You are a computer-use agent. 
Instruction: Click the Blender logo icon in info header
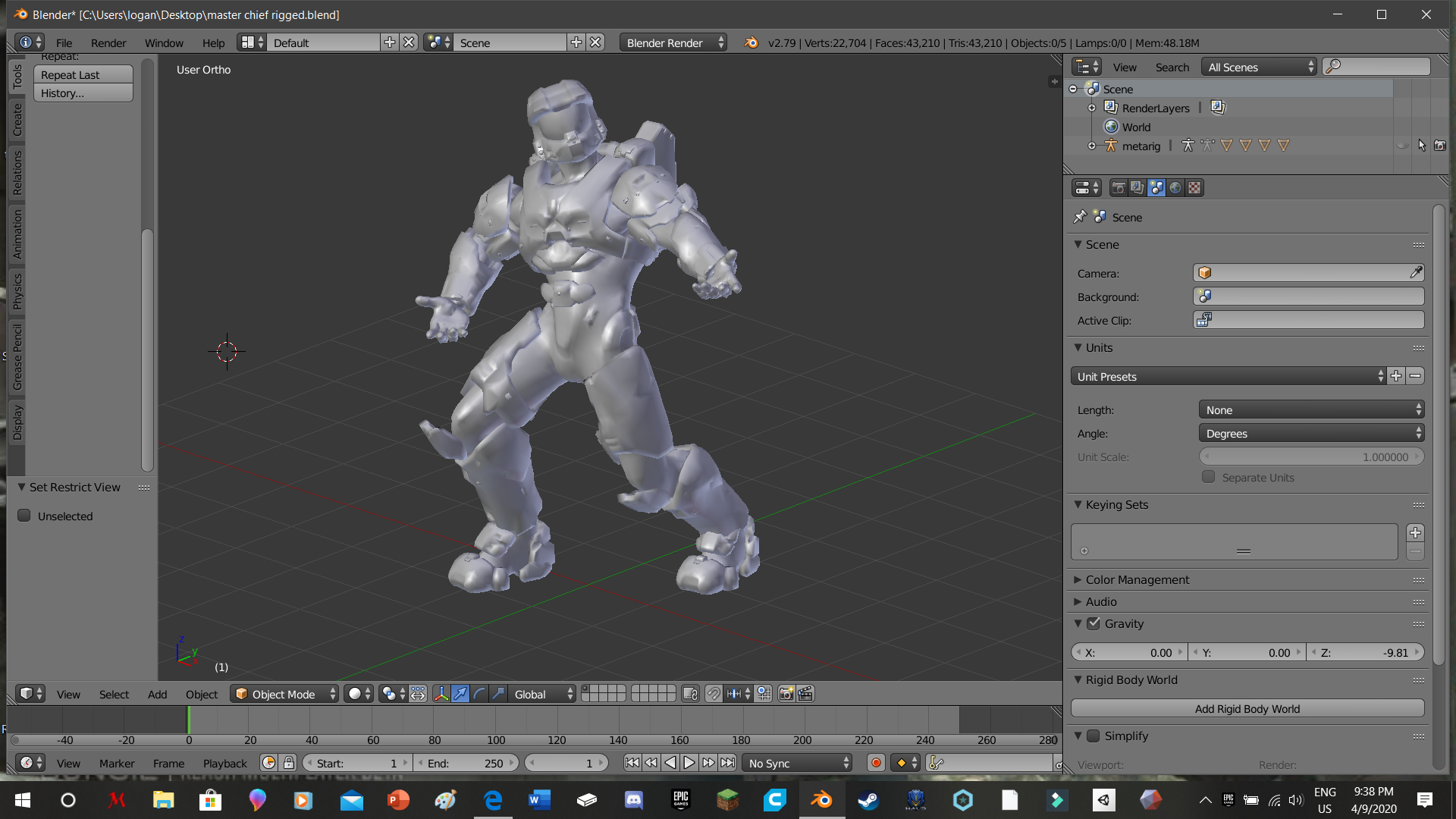751,42
